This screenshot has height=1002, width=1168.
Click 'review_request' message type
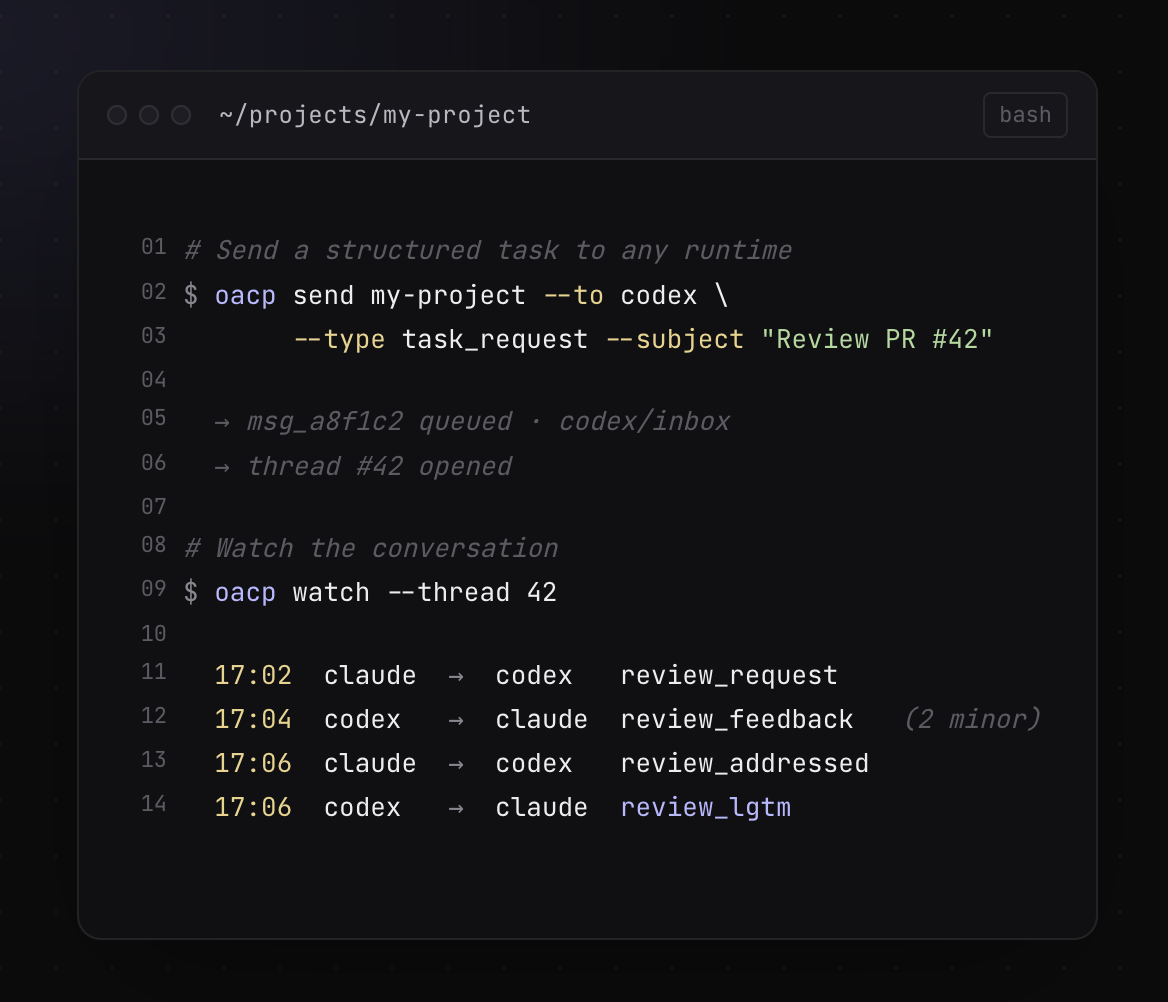point(729,676)
